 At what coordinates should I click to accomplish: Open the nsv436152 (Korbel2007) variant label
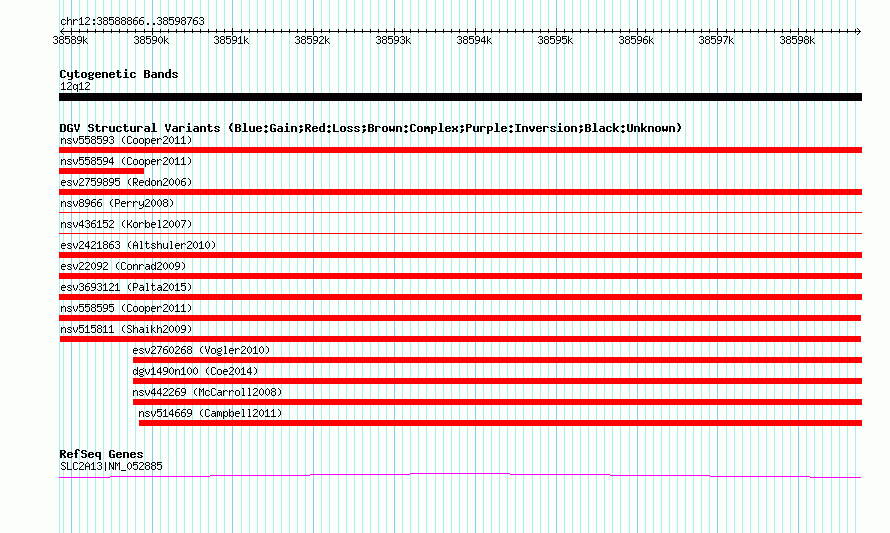tap(126, 224)
